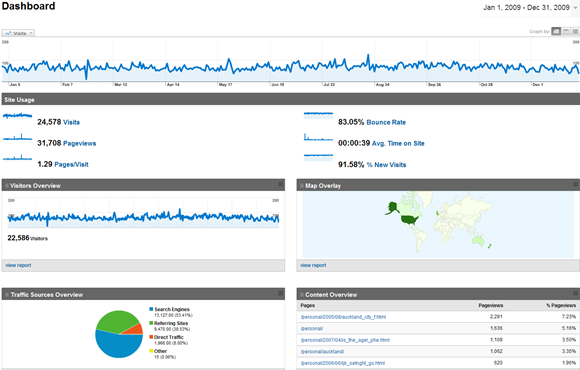Click the Search Engines legend label
Viewport: 580px width, 370px height.
point(172,309)
